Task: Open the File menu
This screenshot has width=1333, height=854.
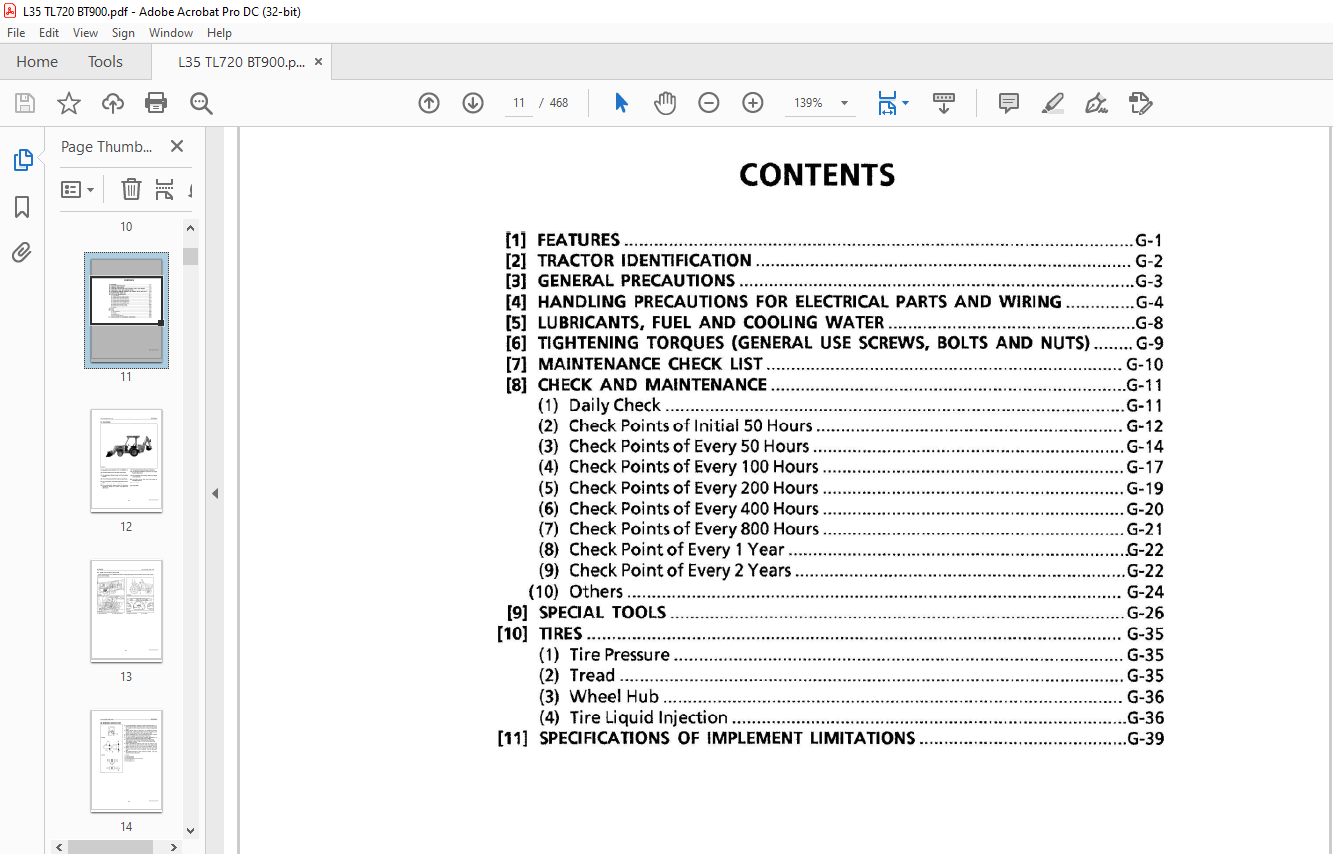Action: pos(16,33)
